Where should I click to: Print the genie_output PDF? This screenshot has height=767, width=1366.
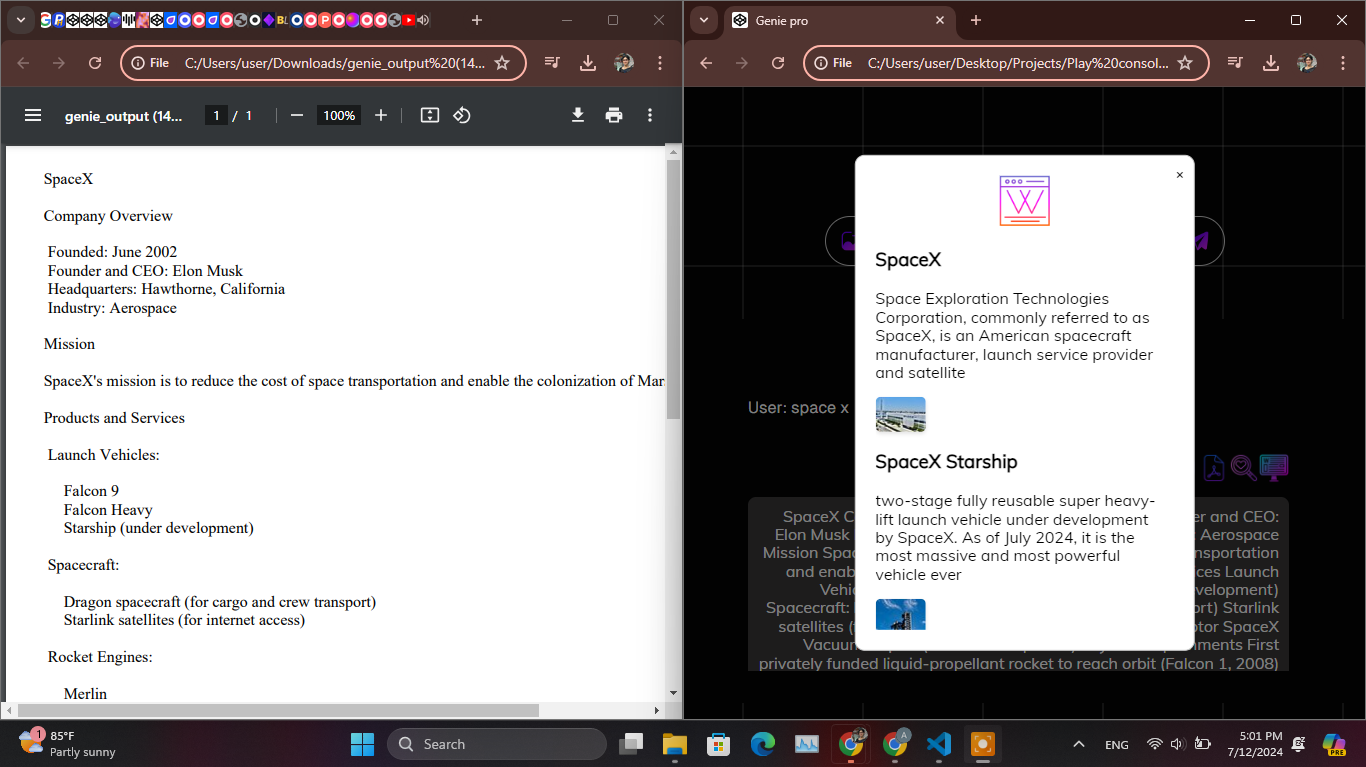614,115
